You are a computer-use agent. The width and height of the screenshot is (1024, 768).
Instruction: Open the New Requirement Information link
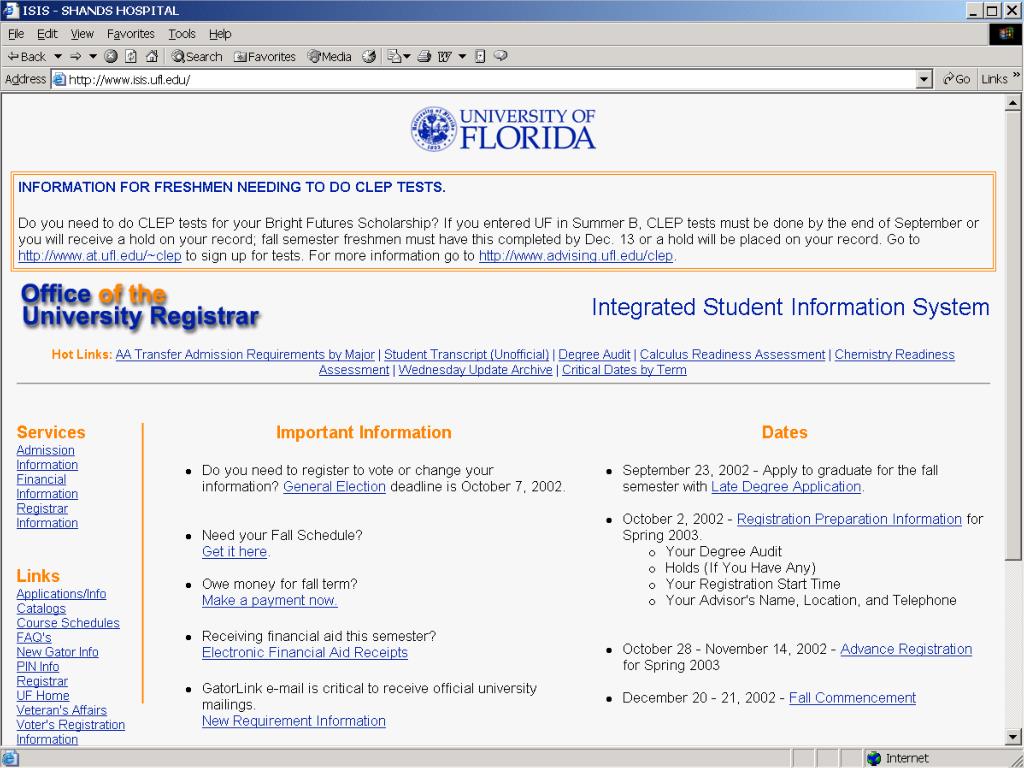coord(294,721)
